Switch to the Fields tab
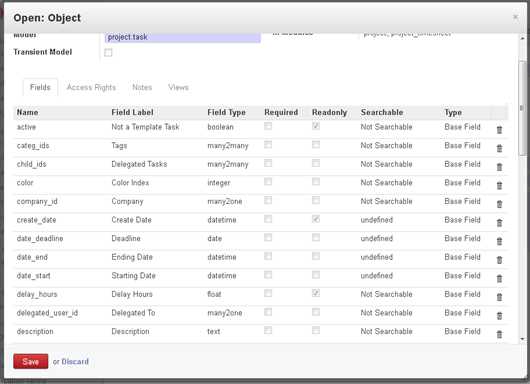530x384 pixels. (x=40, y=87)
